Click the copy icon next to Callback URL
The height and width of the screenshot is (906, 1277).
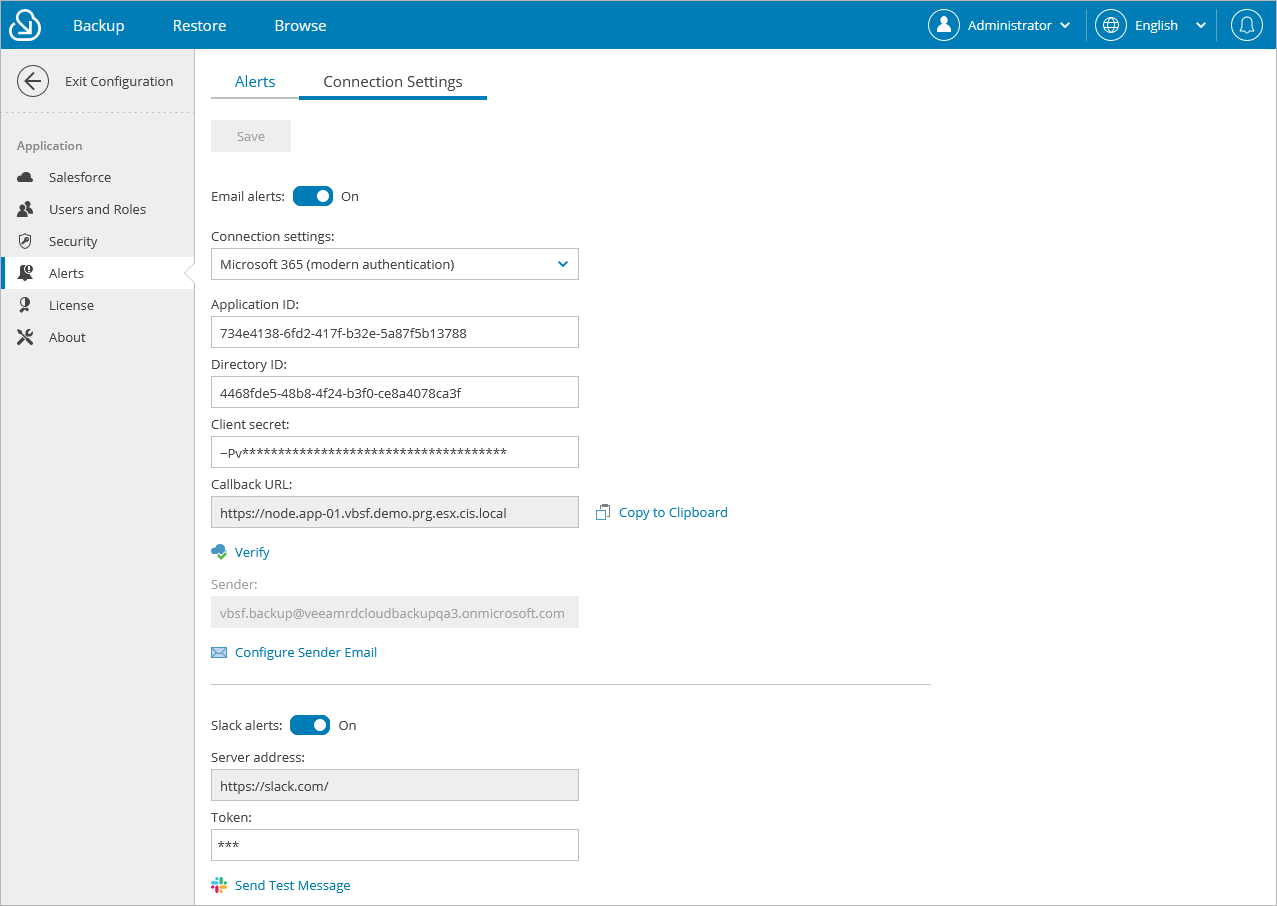click(x=603, y=512)
